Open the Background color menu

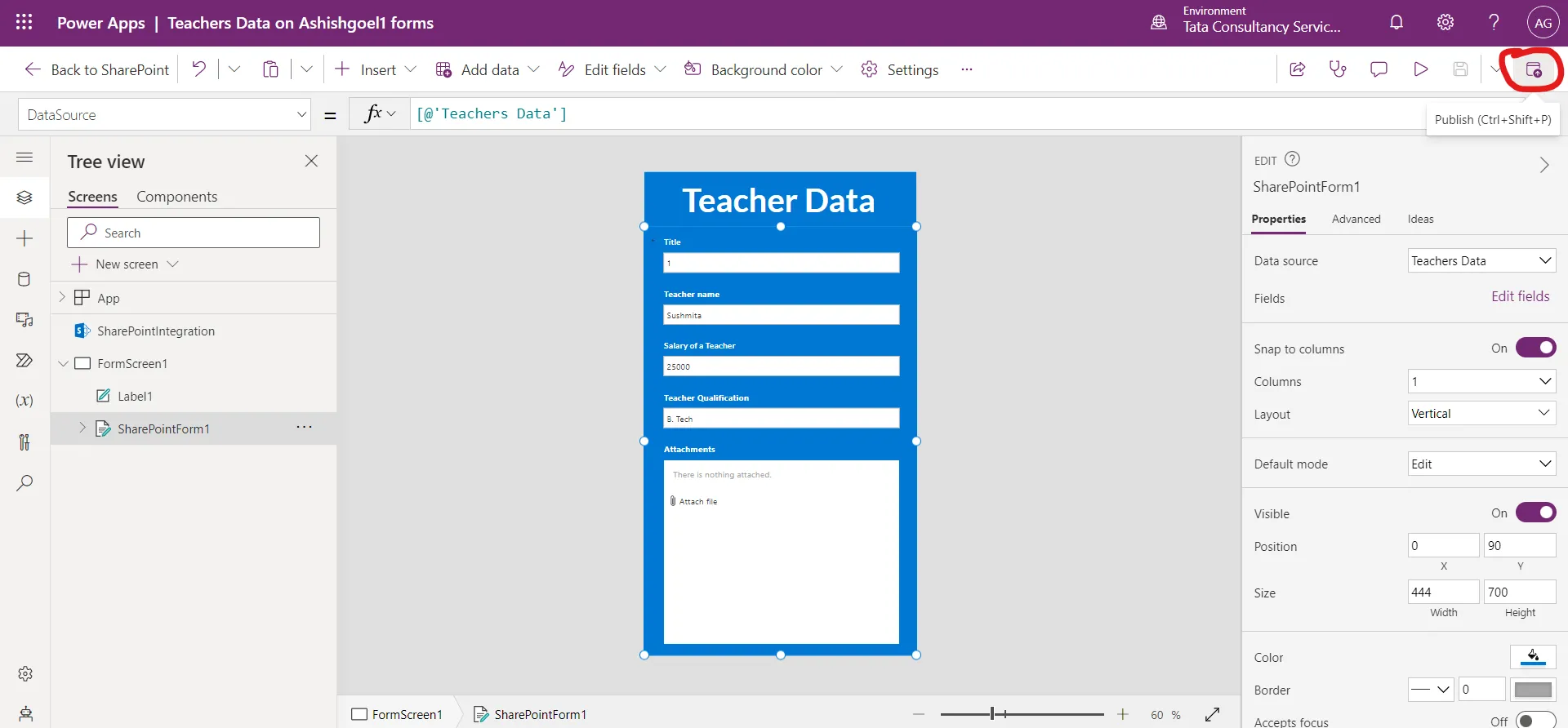(764, 69)
